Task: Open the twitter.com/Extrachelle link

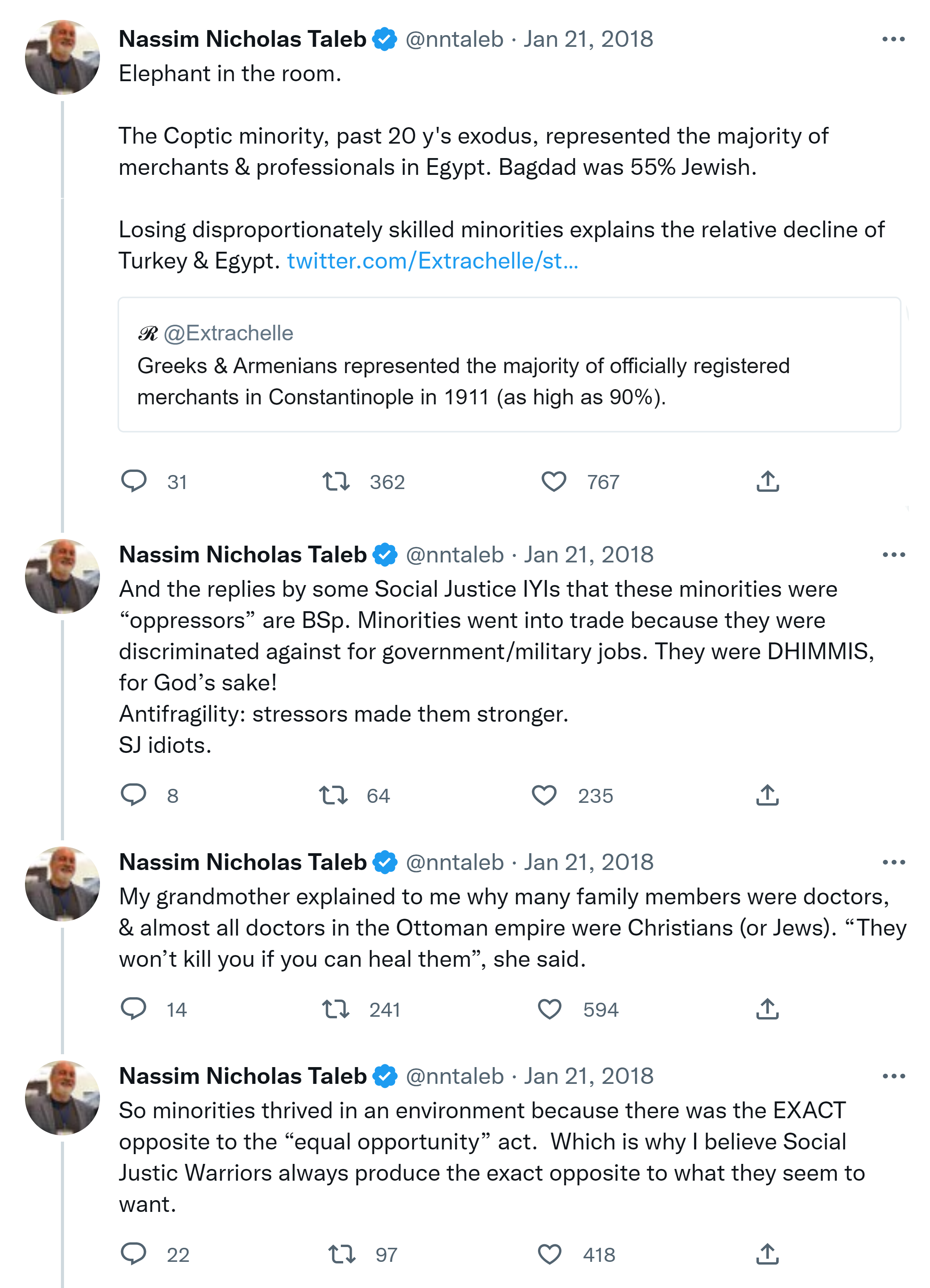Action: click(x=432, y=261)
